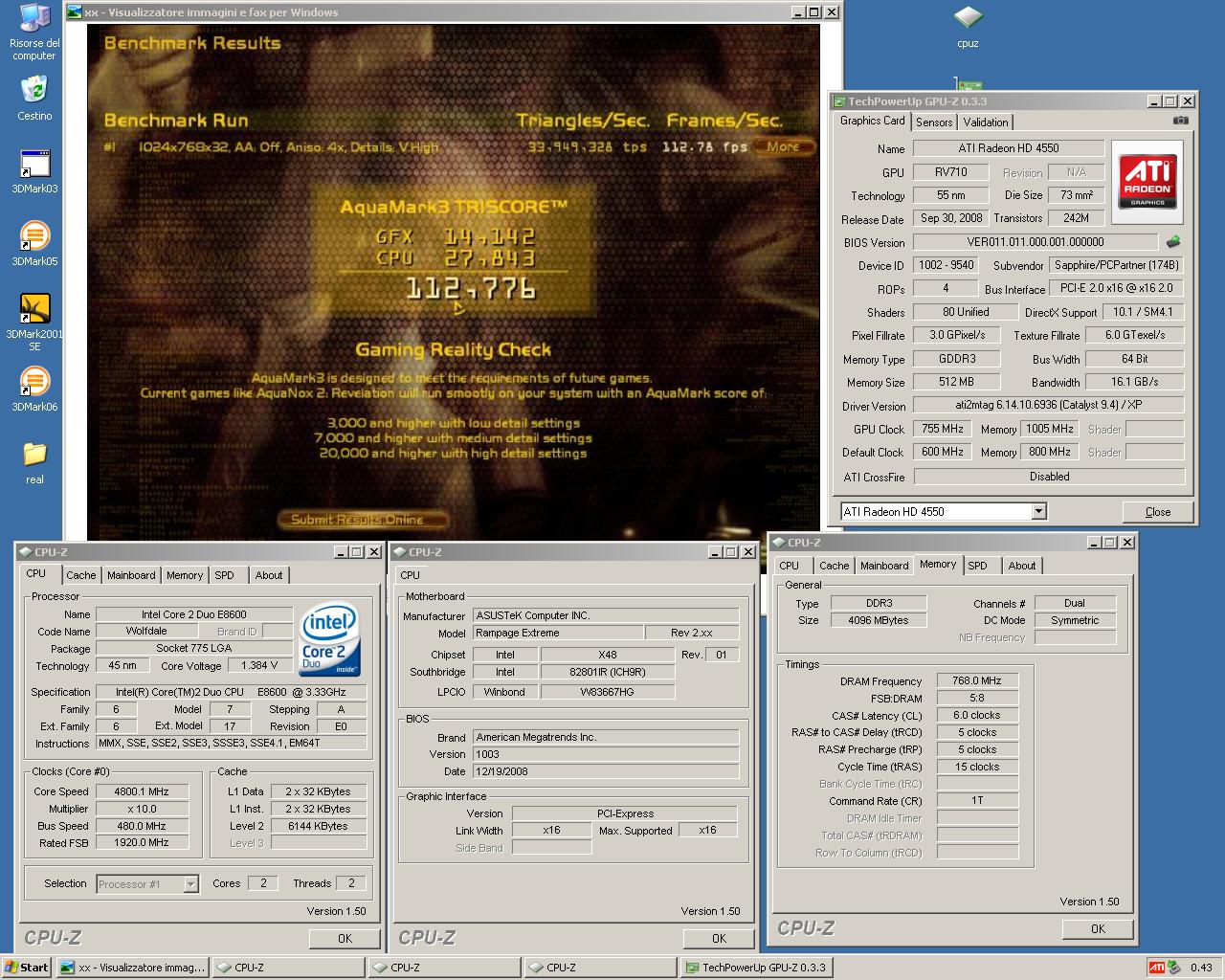Click the GPU-Z tray icon near clock

tap(1173, 968)
